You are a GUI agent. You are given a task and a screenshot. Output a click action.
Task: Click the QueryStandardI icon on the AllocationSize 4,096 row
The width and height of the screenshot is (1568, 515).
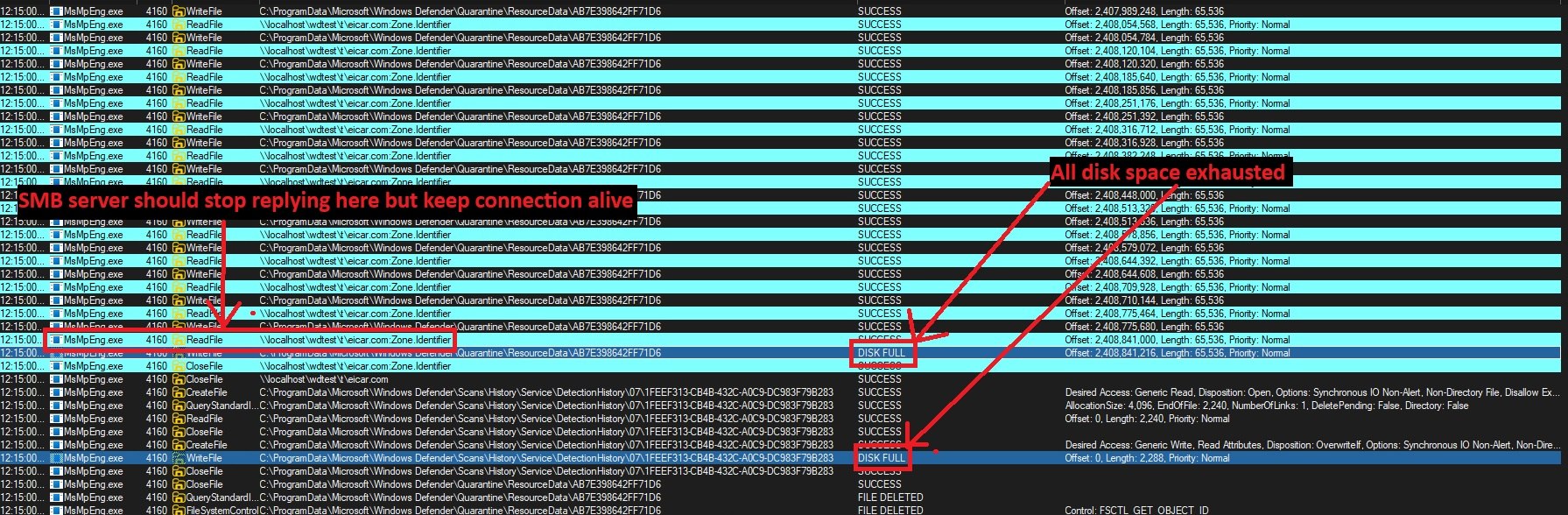(179, 406)
